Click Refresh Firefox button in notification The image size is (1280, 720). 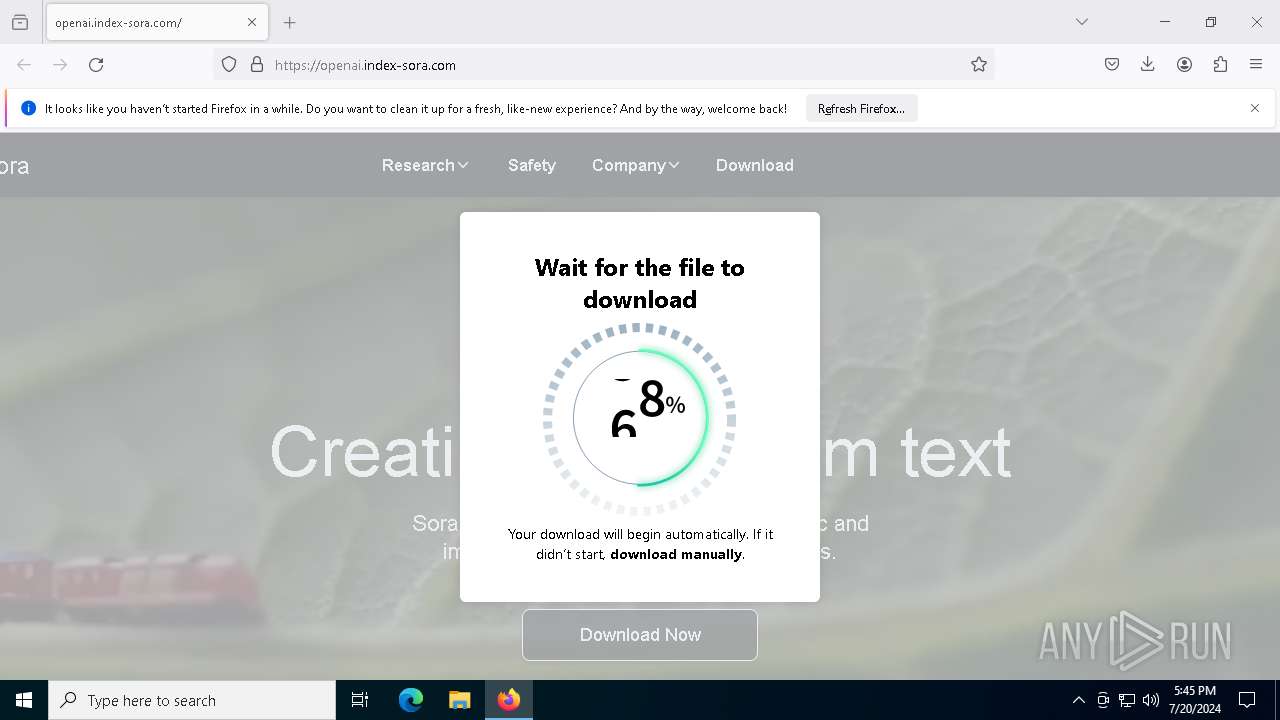point(861,109)
